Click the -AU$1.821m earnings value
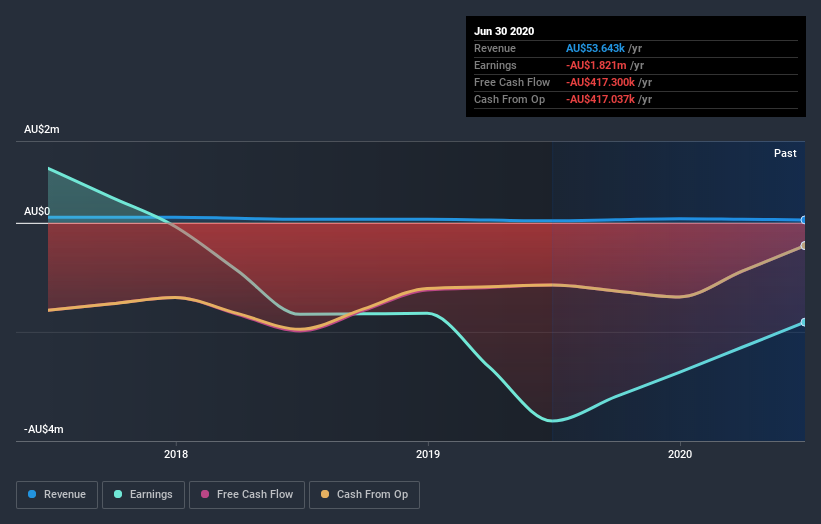The image size is (821, 524). click(596, 65)
